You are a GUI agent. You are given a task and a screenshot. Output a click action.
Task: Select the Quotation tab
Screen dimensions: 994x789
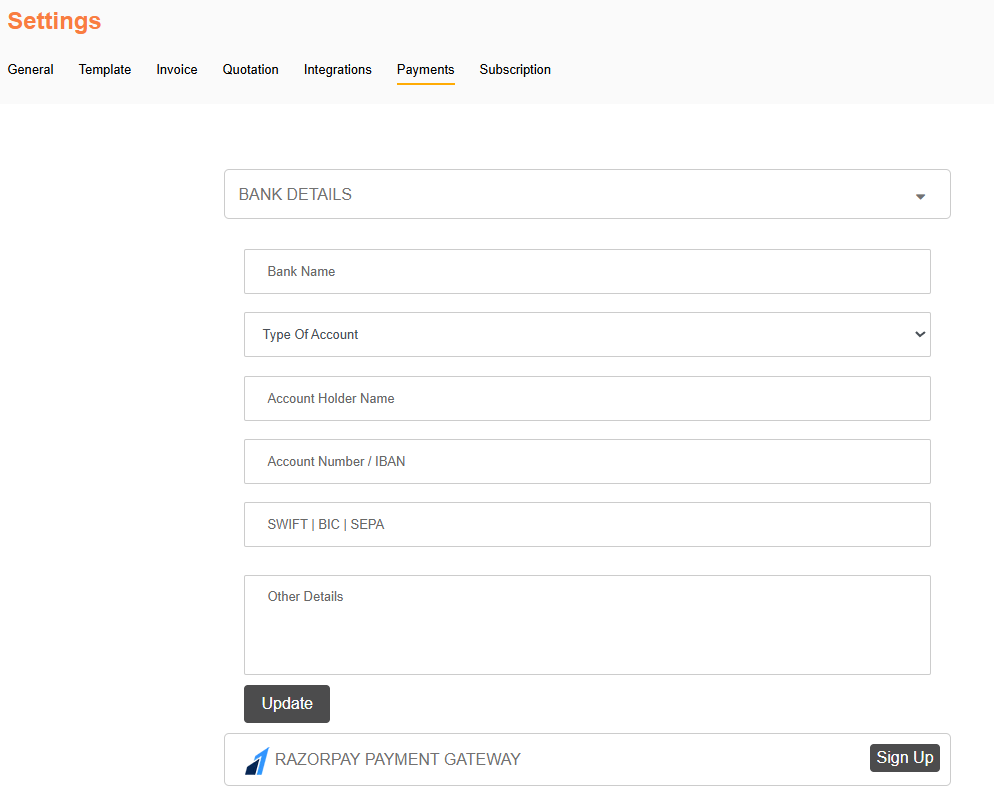(x=251, y=70)
